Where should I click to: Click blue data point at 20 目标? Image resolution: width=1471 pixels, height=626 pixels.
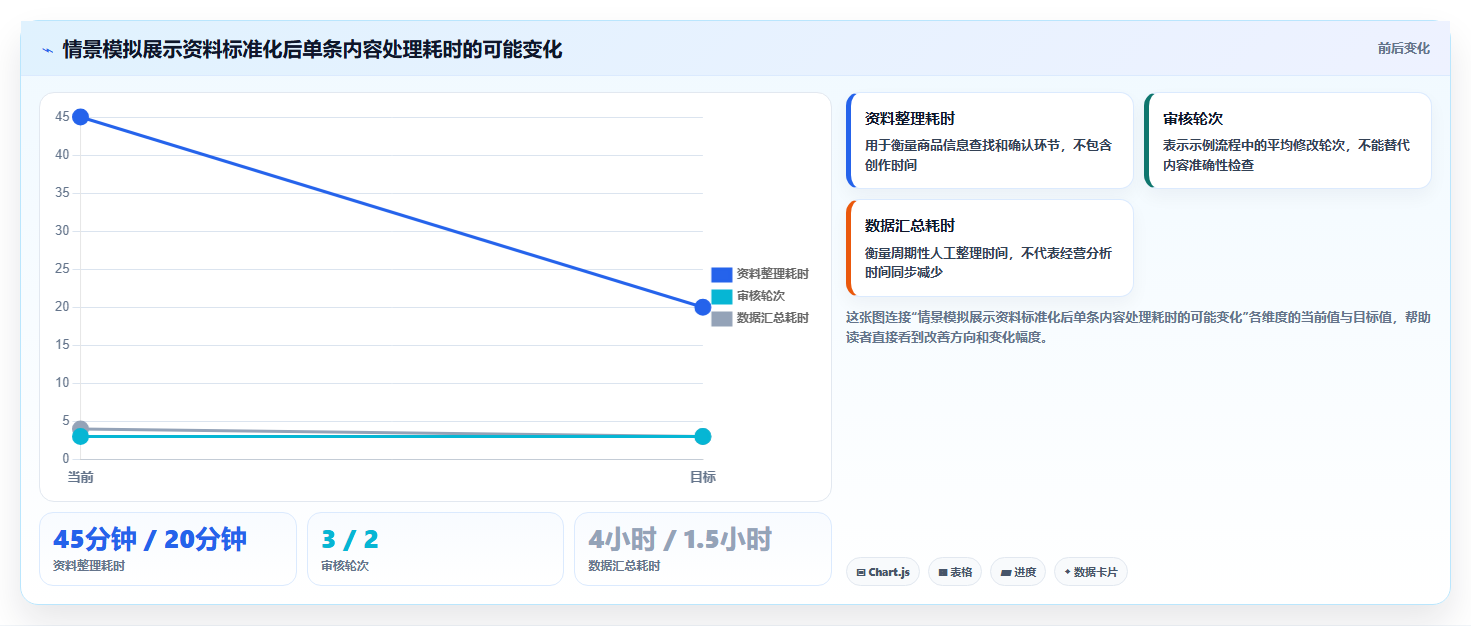[703, 307]
